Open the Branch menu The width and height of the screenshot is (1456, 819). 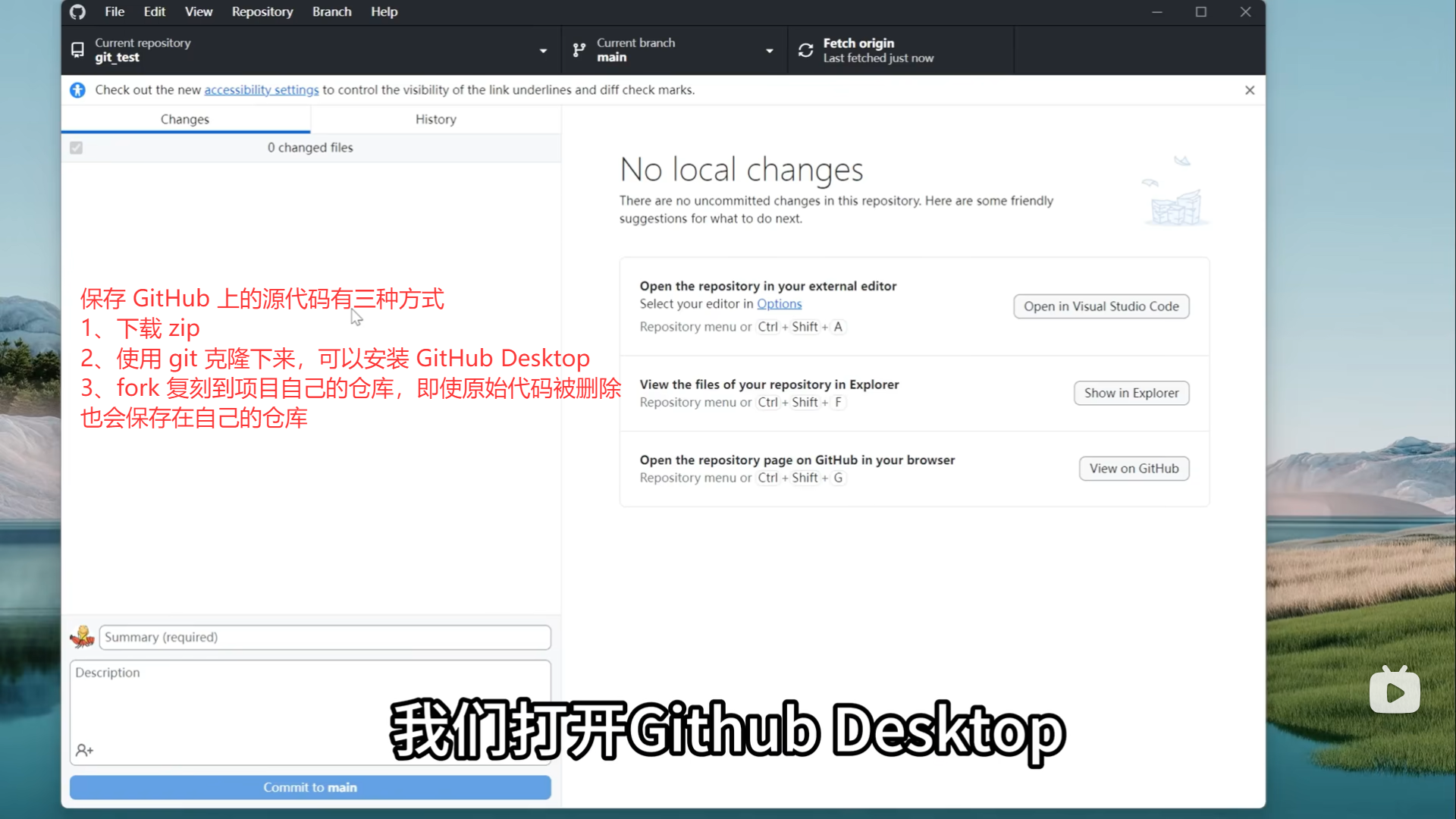[x=331, y=12]
